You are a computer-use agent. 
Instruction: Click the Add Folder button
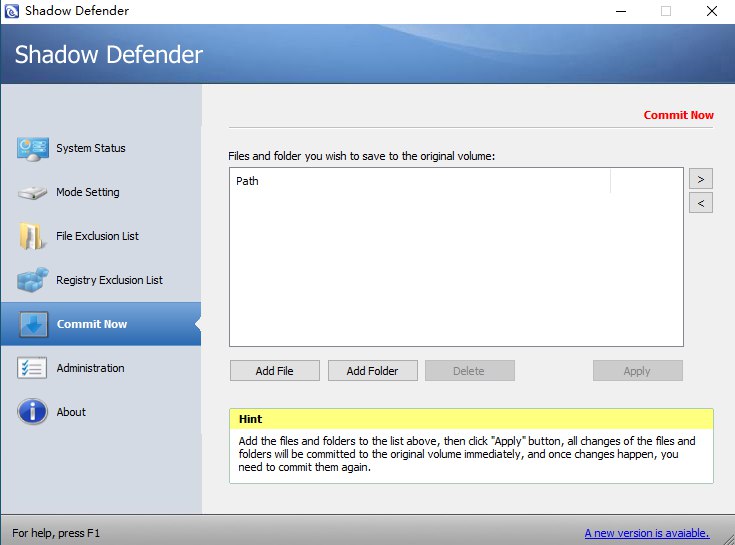coord(373,371)
